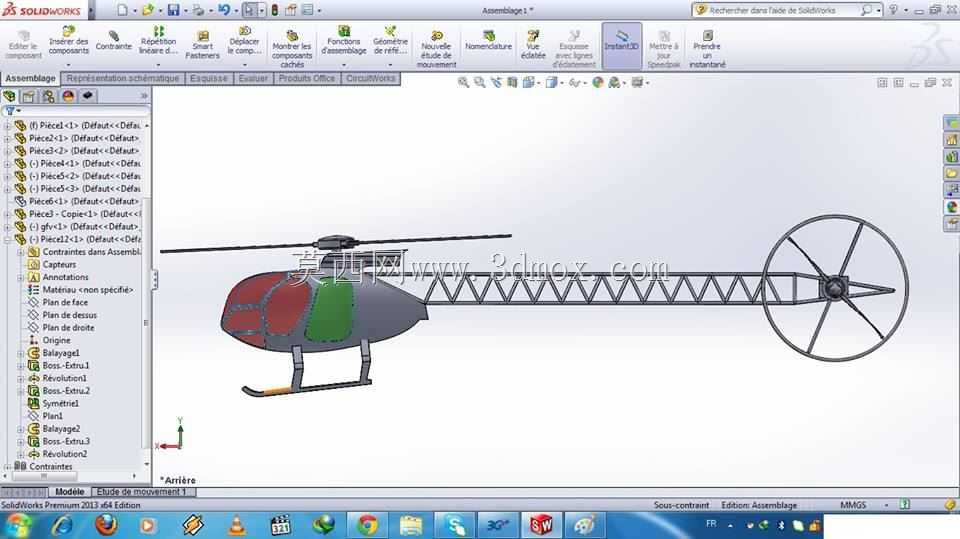960x539 pixels.
Task: Start a Nouvelle étude de mouvement
Action: 436,49
